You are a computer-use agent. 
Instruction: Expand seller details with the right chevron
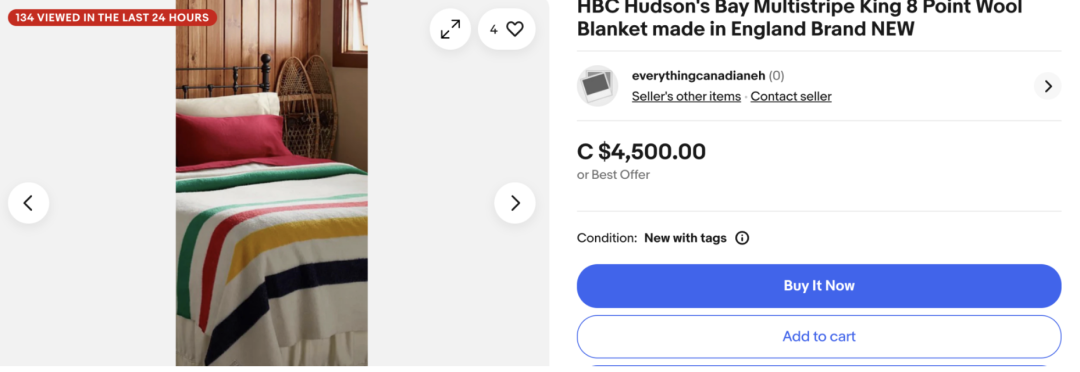pyautogui.click(x=1048, y=86)
